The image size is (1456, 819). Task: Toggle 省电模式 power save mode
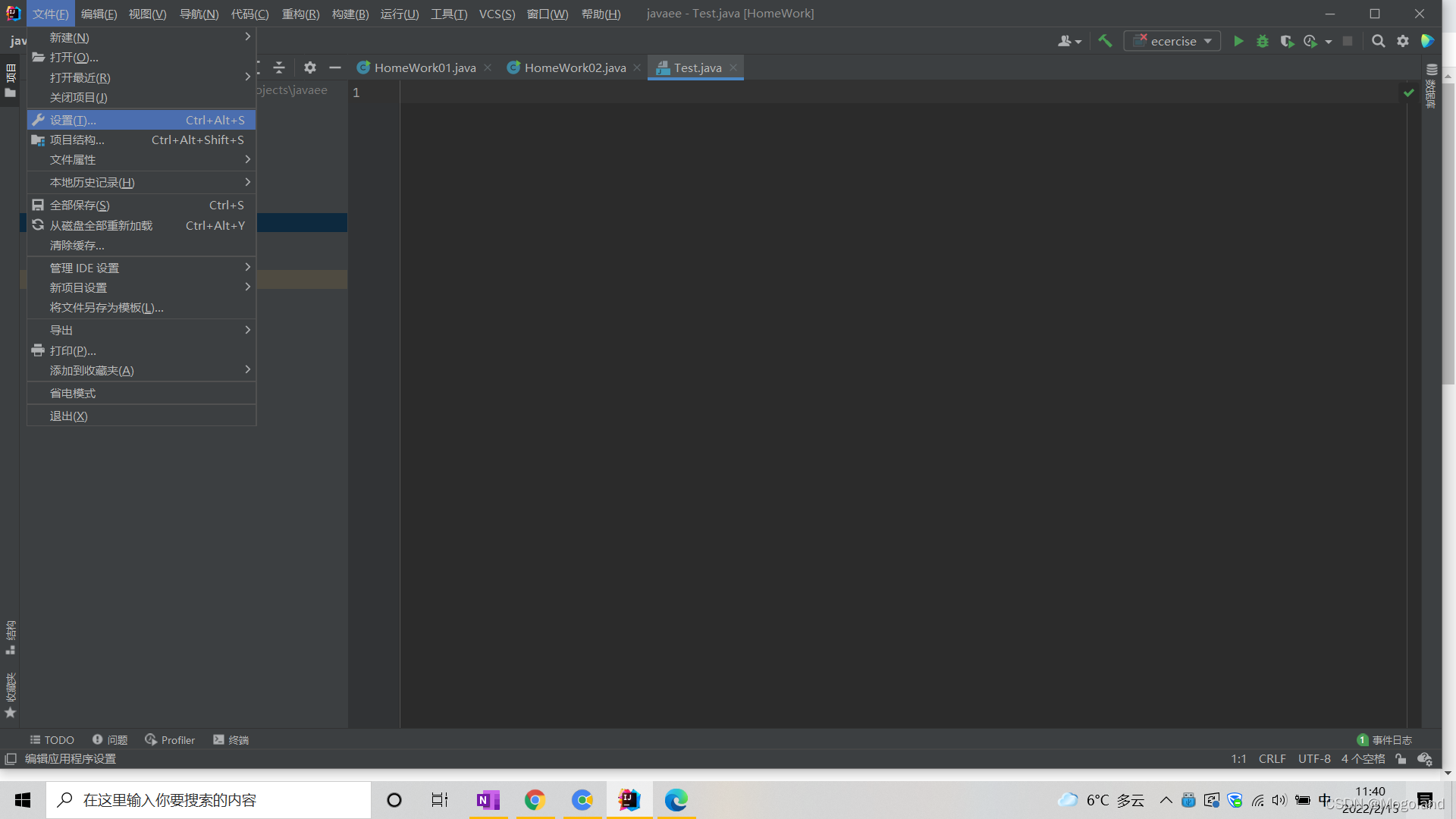click(x=73, y=393)
